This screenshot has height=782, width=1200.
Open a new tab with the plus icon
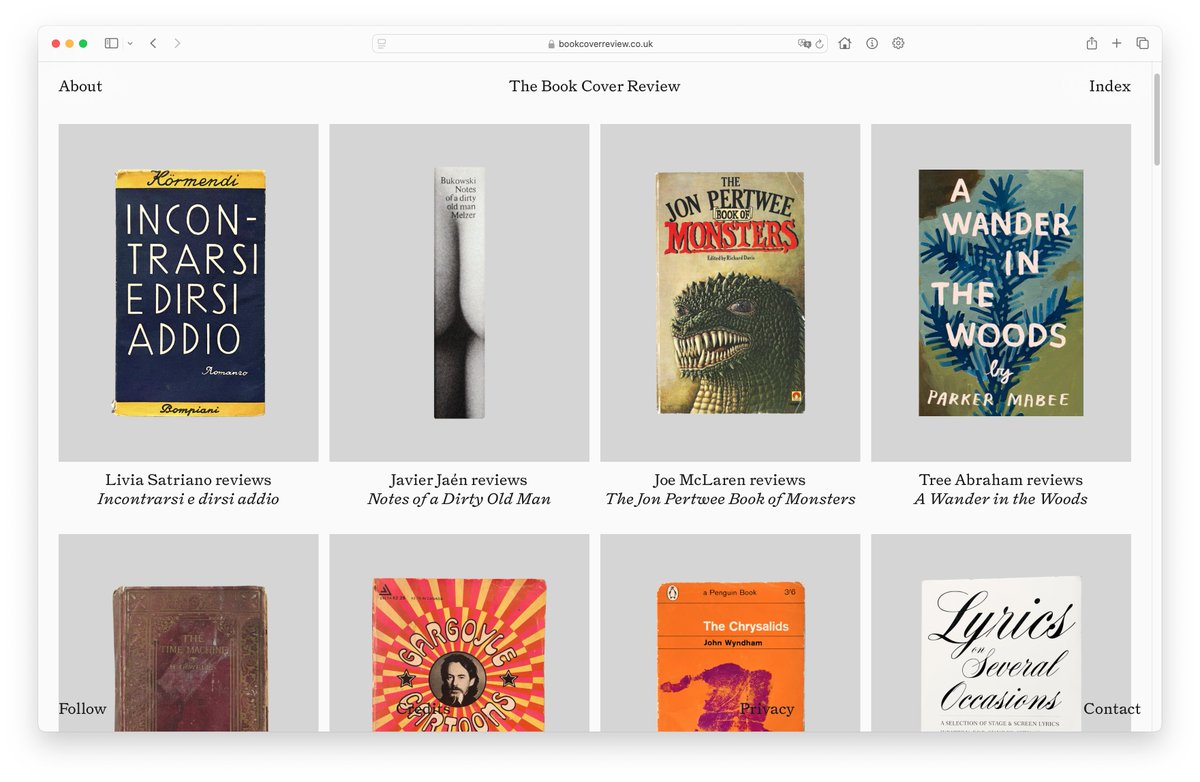pyautogui.click(x=1116, y=43)
